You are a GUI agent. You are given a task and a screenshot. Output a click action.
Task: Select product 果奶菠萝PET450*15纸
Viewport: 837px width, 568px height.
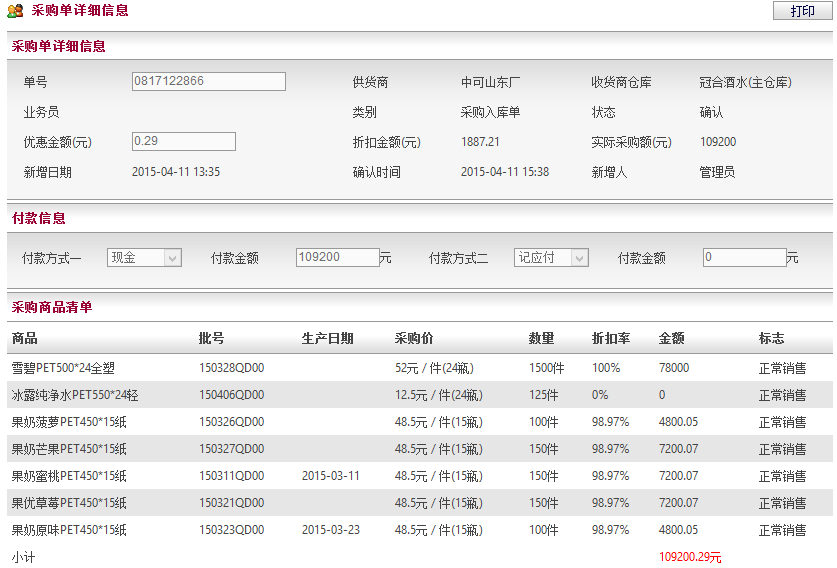[x=69, y=422]
